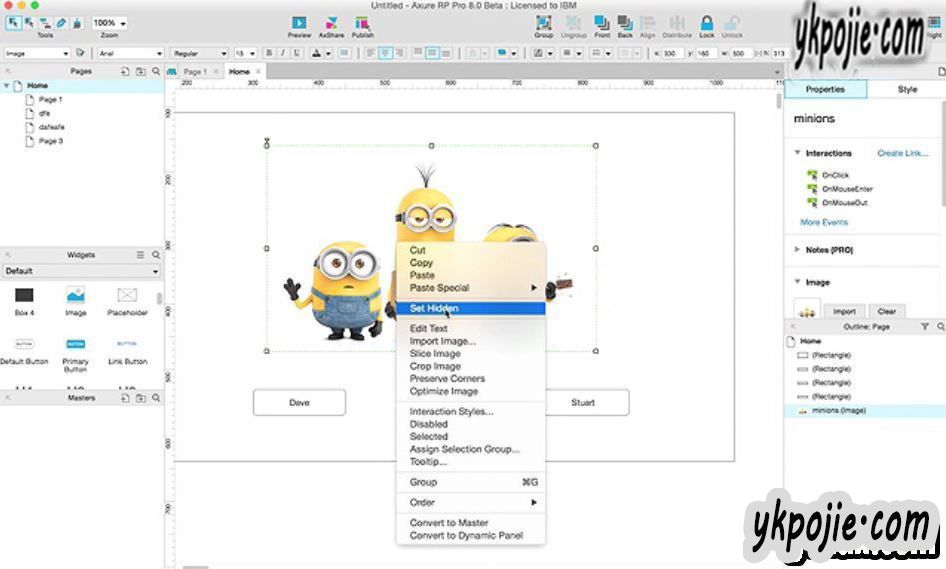Toggle bold text formatting

(268, 53)
